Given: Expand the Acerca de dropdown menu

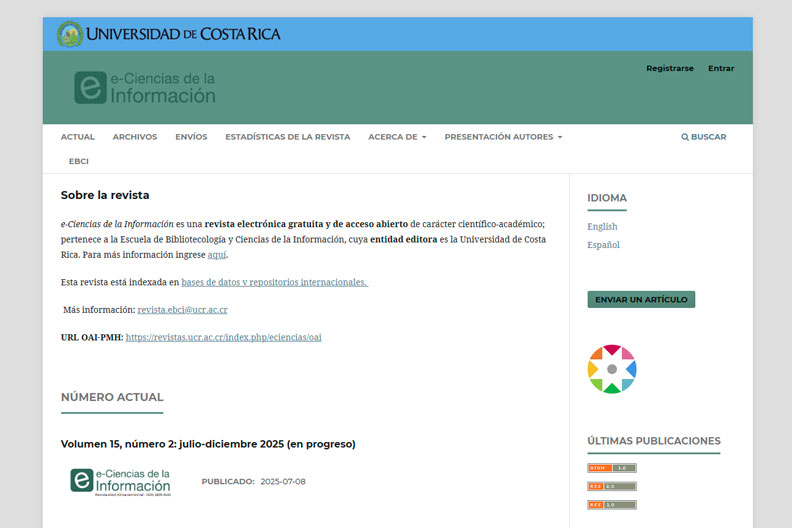Looking at the screenshot, I should (397, 137).
